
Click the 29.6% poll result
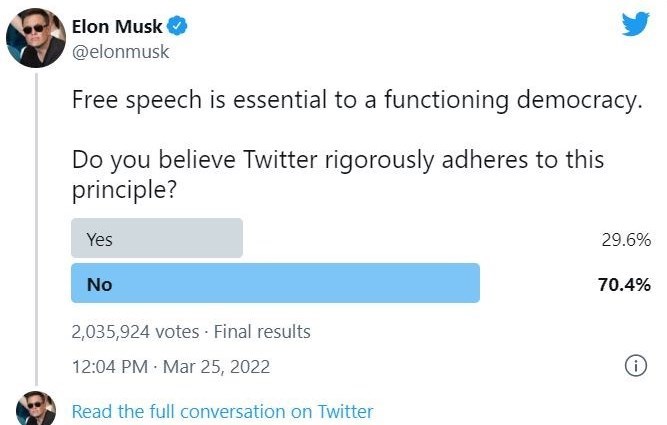click(625, 240)
